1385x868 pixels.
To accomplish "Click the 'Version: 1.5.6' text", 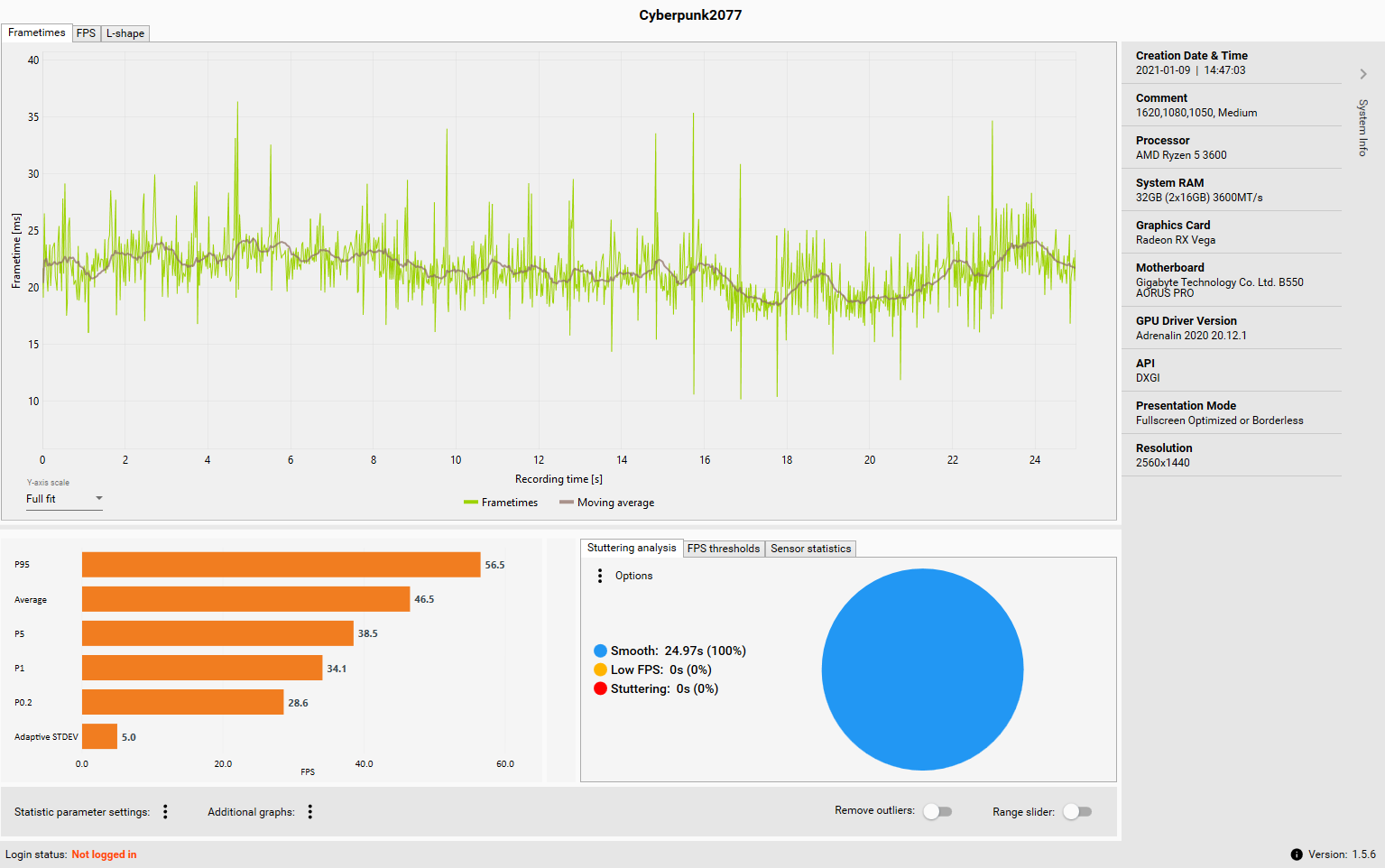I will [x=1342, y=854].
